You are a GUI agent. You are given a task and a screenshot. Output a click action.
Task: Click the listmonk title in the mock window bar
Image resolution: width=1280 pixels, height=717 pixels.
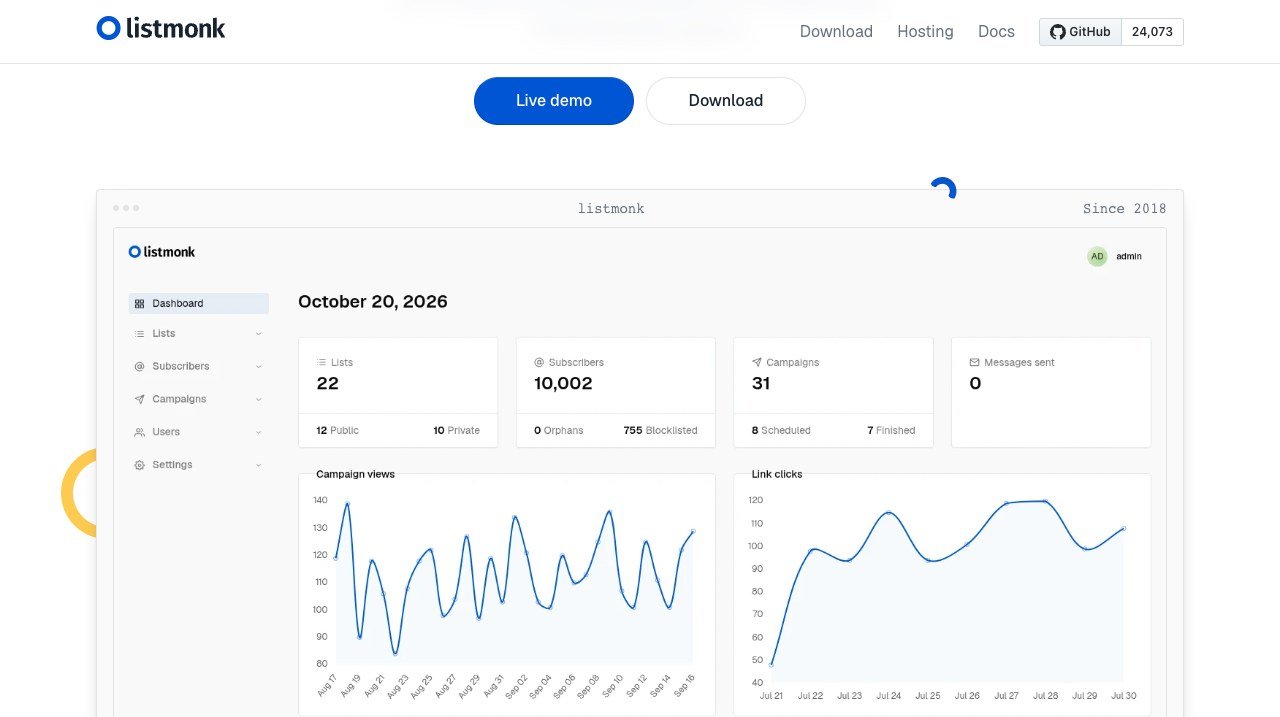(x=611, y=209)
